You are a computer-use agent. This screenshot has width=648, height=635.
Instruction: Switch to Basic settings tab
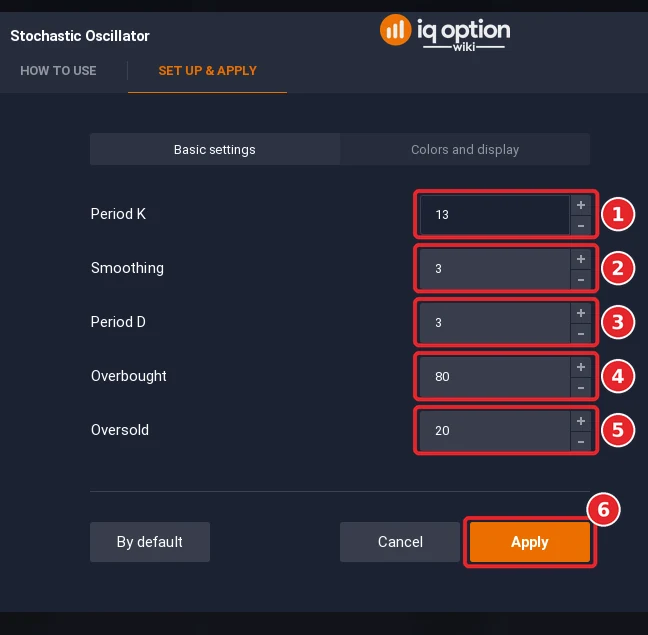point(215,149)
